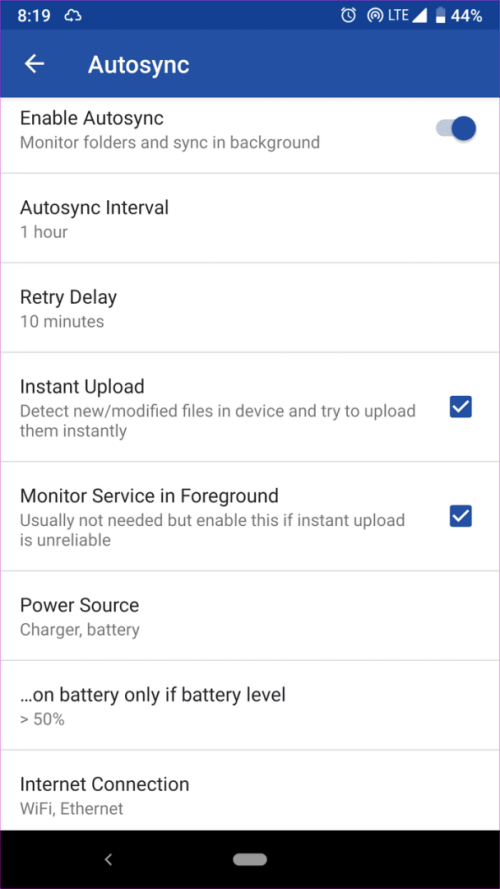Tap the home pill navigation button

[250, 860]
